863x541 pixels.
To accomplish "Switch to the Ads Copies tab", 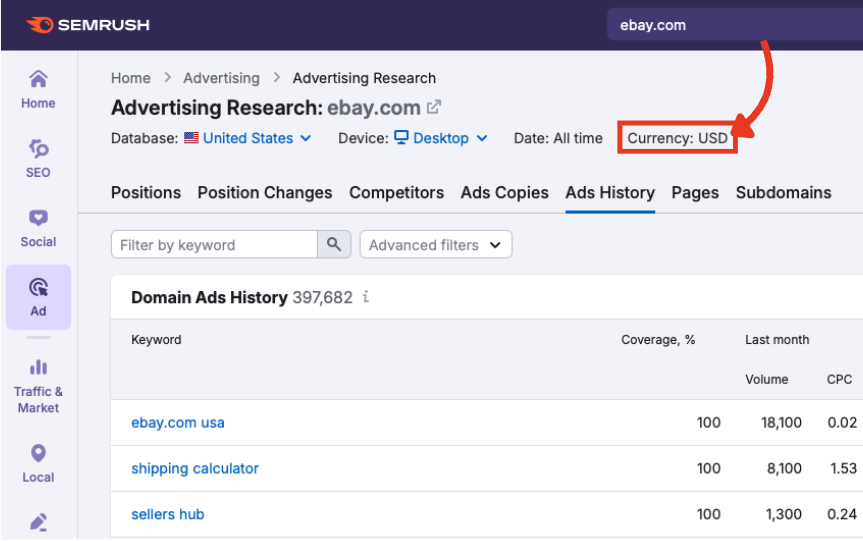I will coord(504,192).
